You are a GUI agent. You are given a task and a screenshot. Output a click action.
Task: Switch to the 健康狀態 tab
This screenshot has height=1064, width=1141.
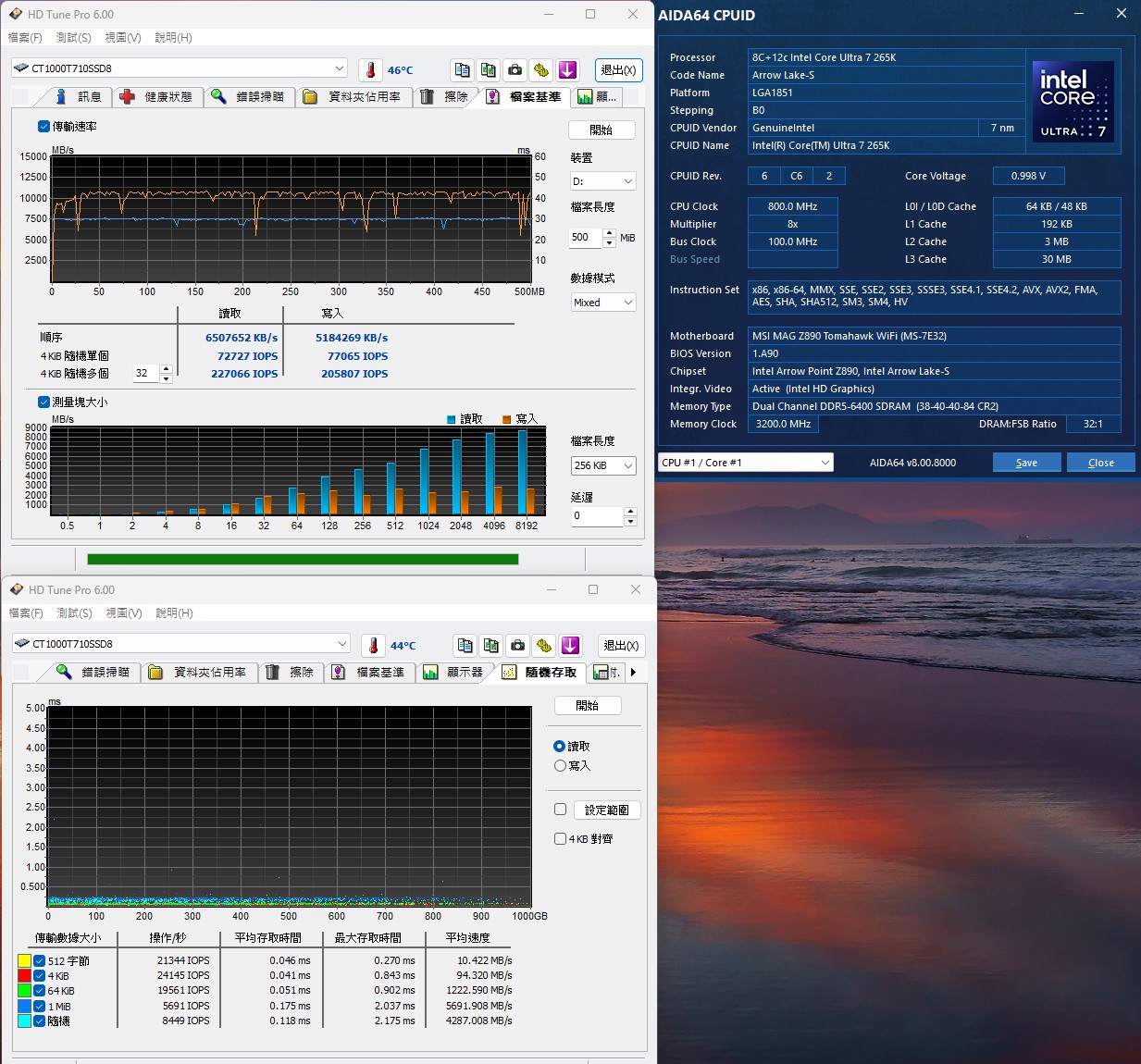tap(157, 97)
